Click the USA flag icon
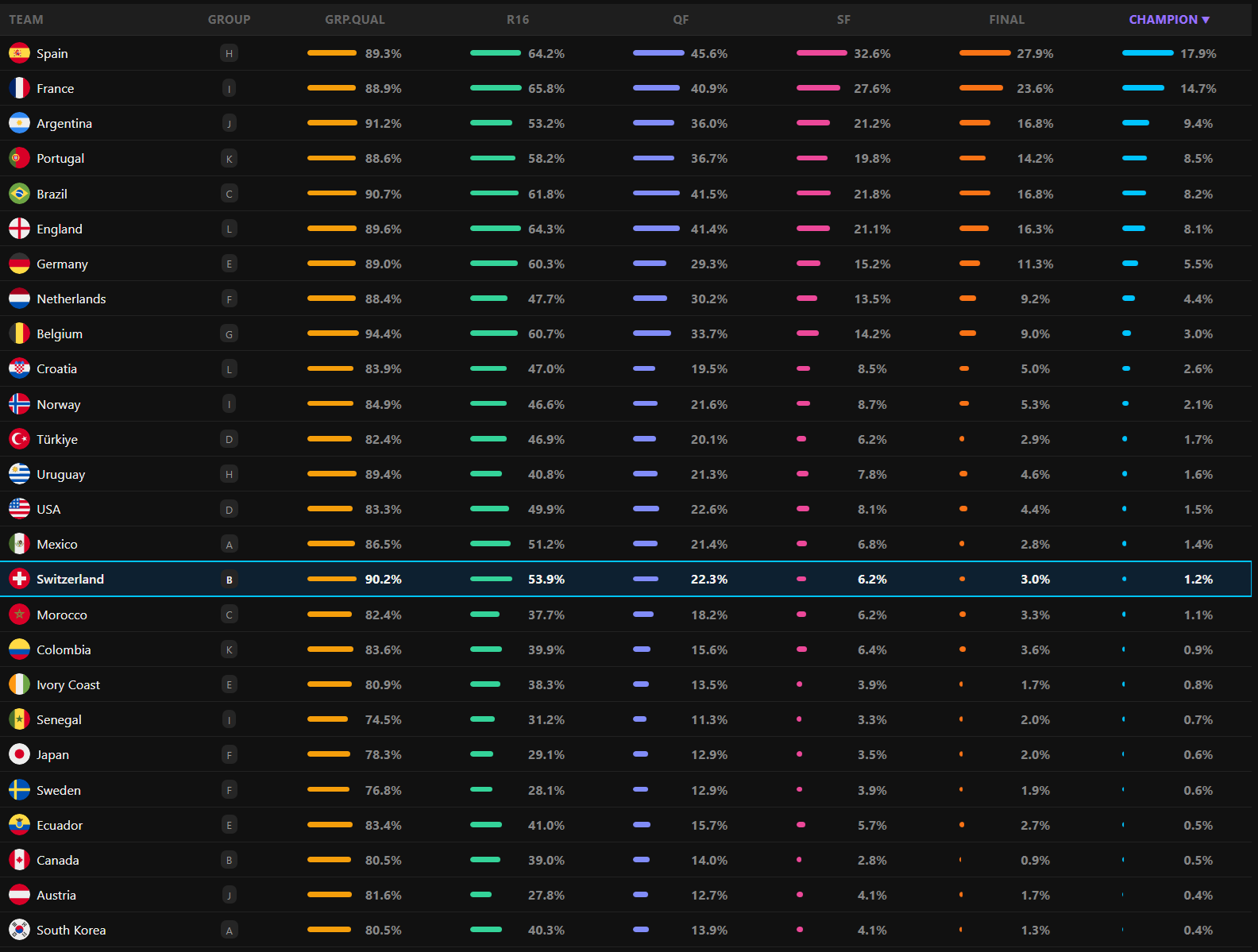Screen dimensions: 1258x952 [19, 509]
